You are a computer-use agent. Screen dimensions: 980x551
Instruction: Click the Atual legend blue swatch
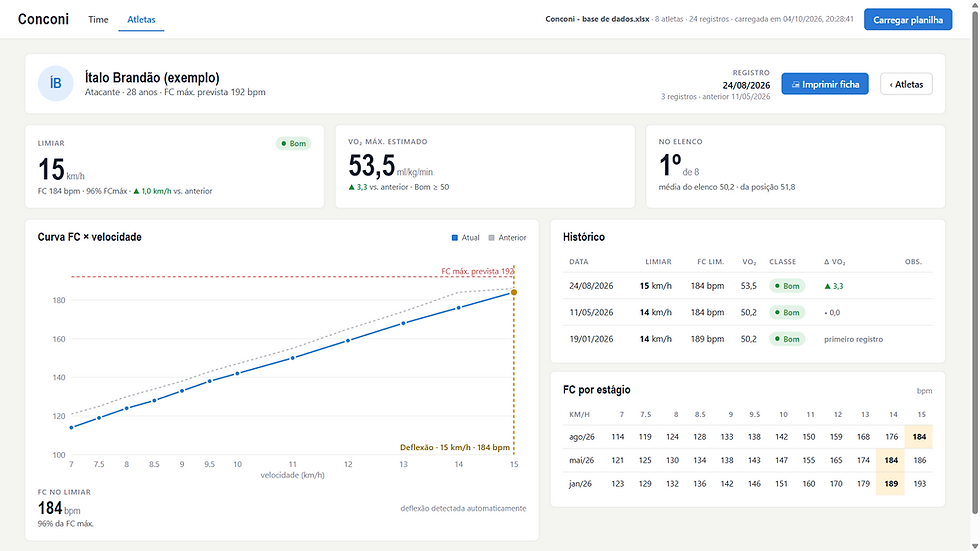tap(454, 237)
